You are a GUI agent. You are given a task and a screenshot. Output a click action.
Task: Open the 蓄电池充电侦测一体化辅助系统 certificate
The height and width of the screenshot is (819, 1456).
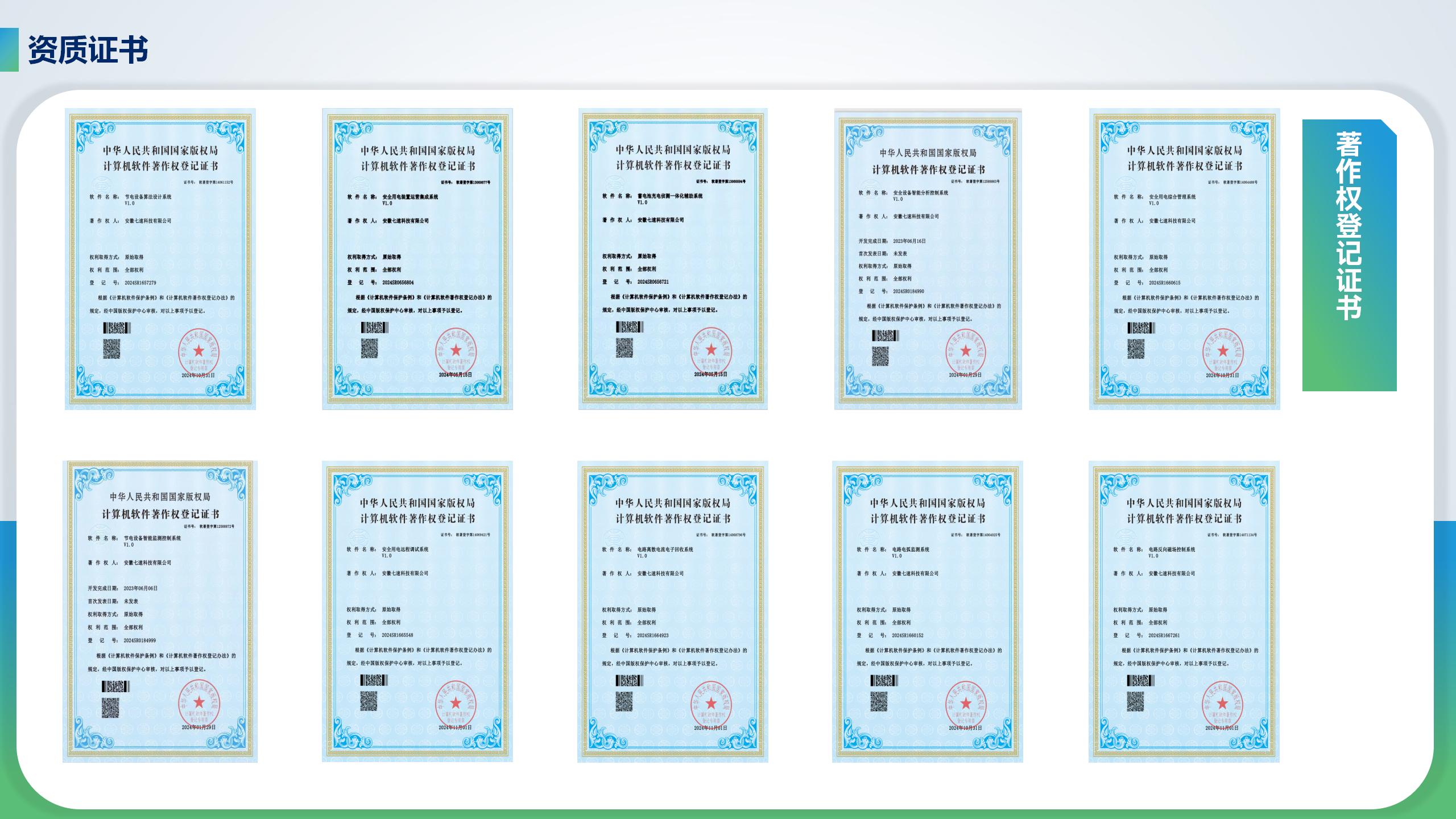point(673,259)
